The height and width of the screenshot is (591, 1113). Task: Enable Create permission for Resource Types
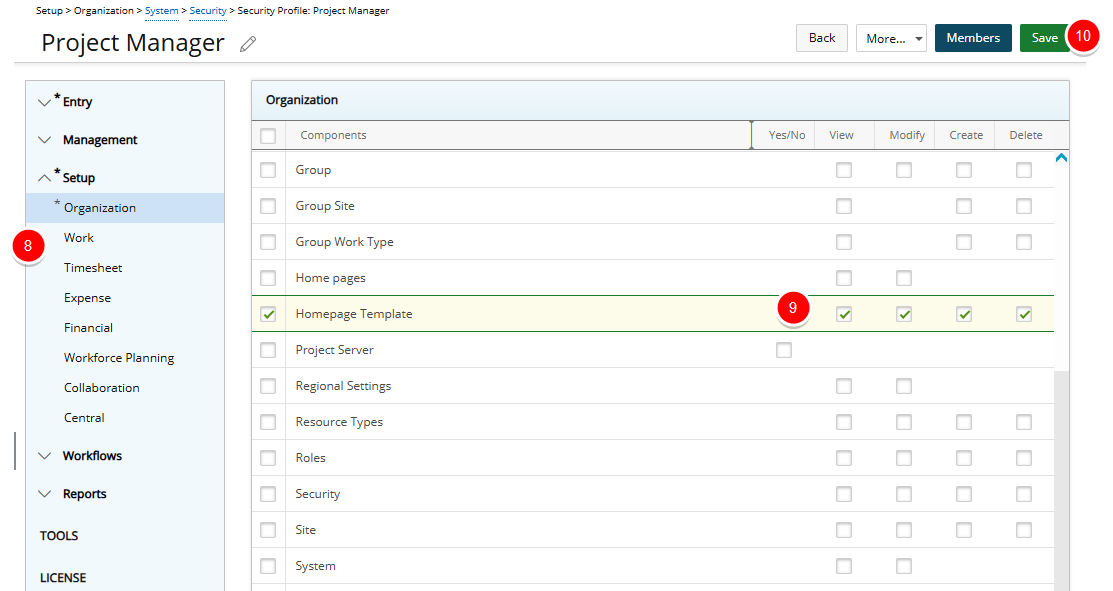(963, 421)
